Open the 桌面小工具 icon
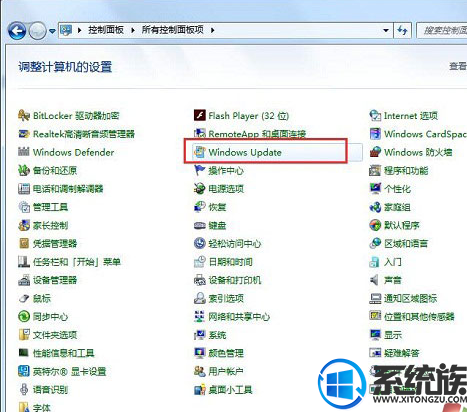Screen dimensions: 467x412 200,389
